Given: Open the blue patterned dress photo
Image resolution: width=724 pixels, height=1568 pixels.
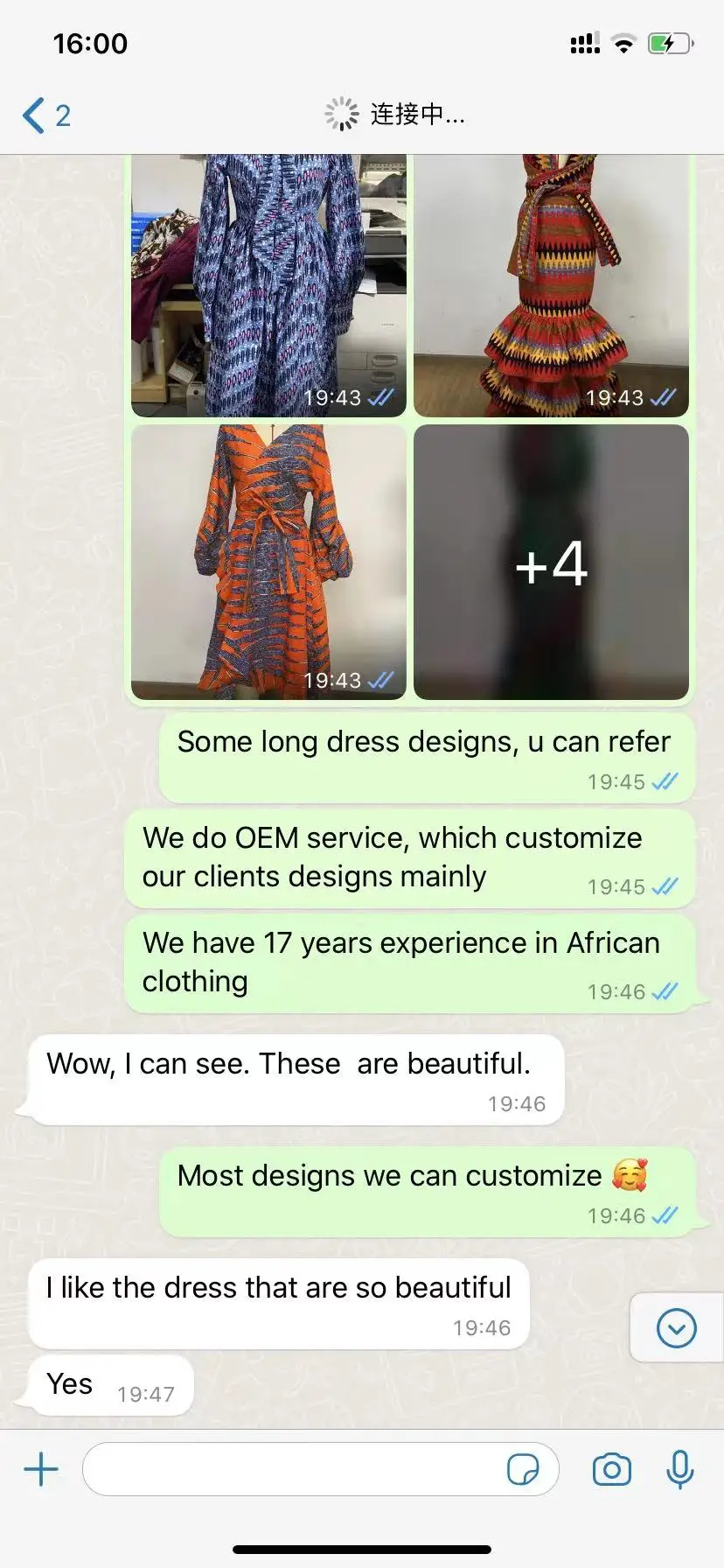Looking at the screenshot, I should (x=268, y=285).
